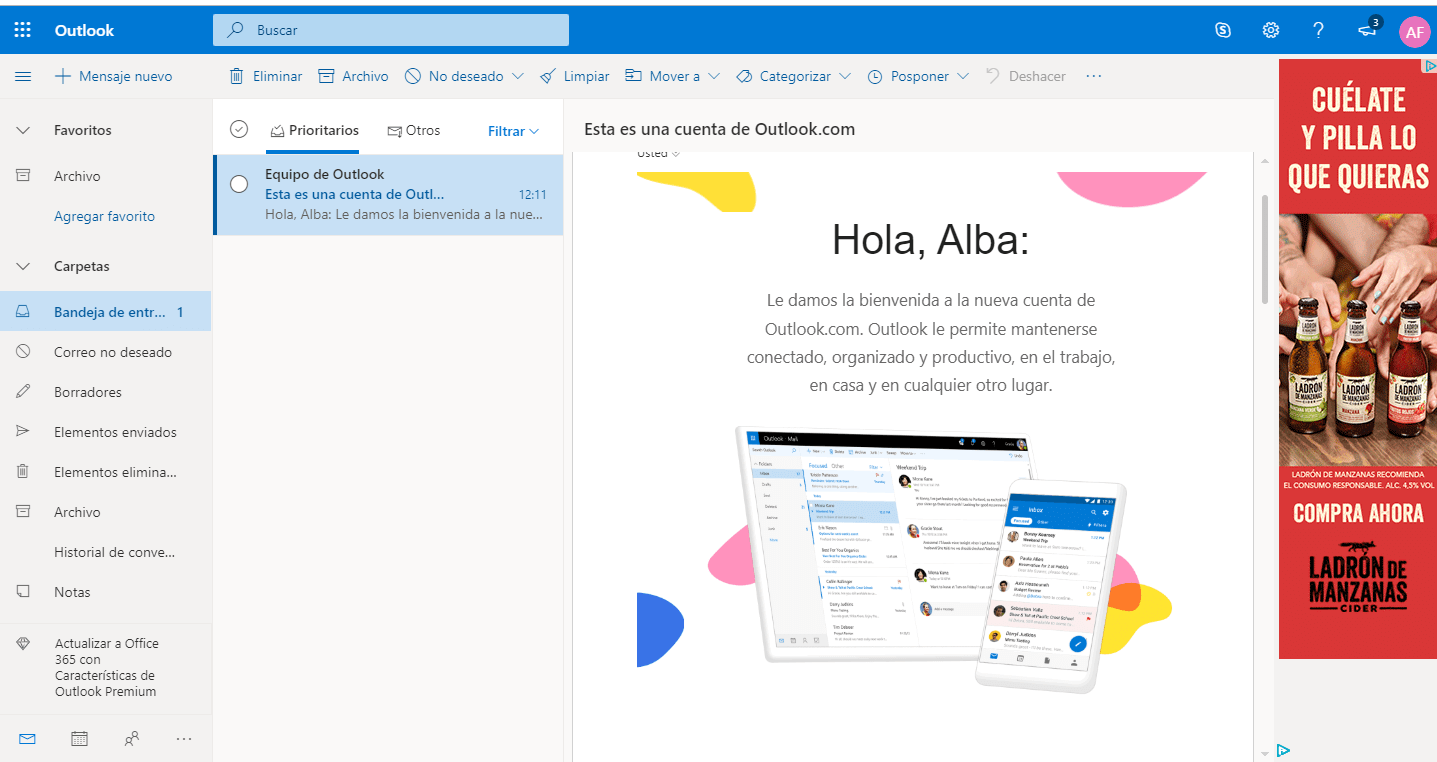Viewport: 1437px width, 762px height.
Task: Expand the Posponer dropdown arrow
Action: click(963, 76)
